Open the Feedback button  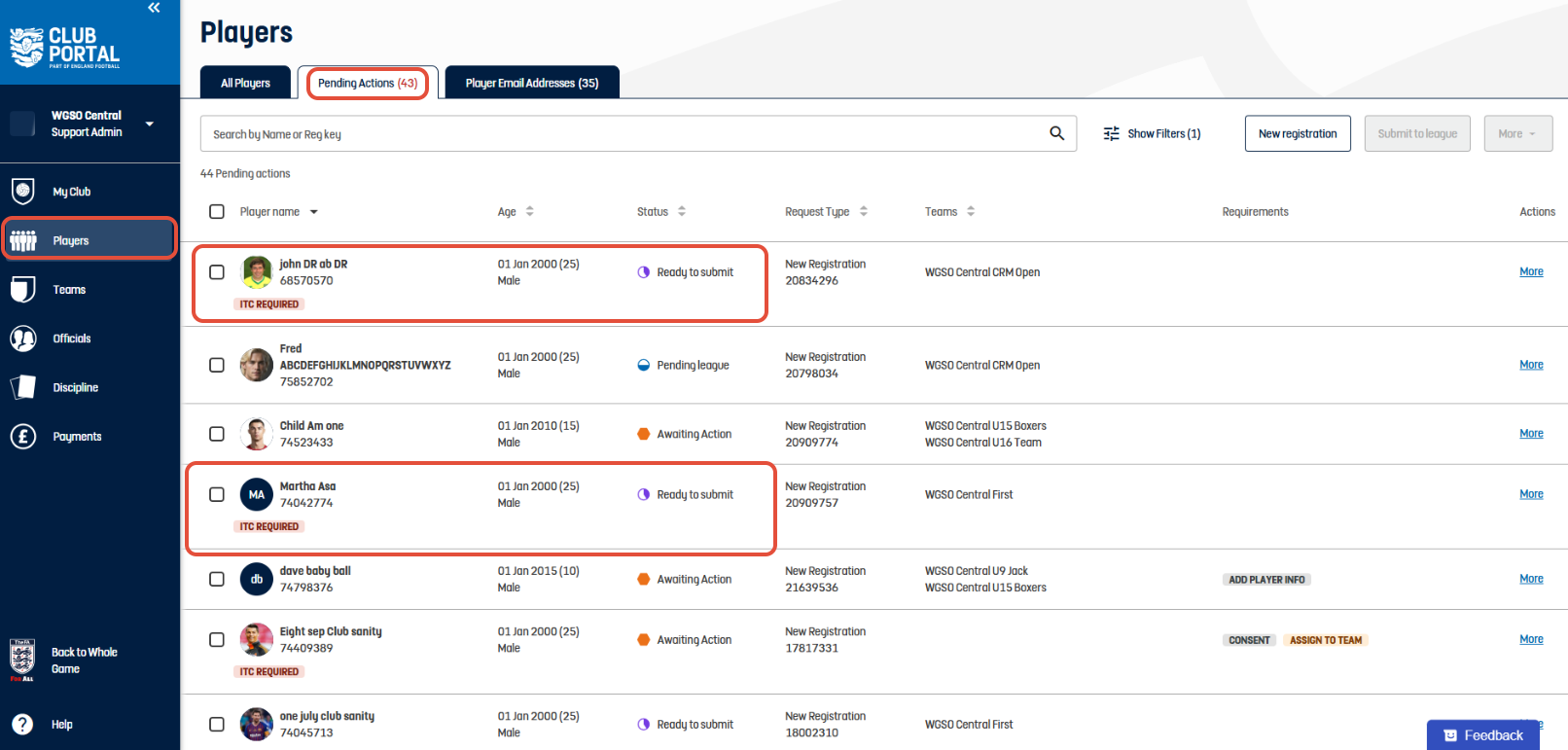pos(1483,735)
